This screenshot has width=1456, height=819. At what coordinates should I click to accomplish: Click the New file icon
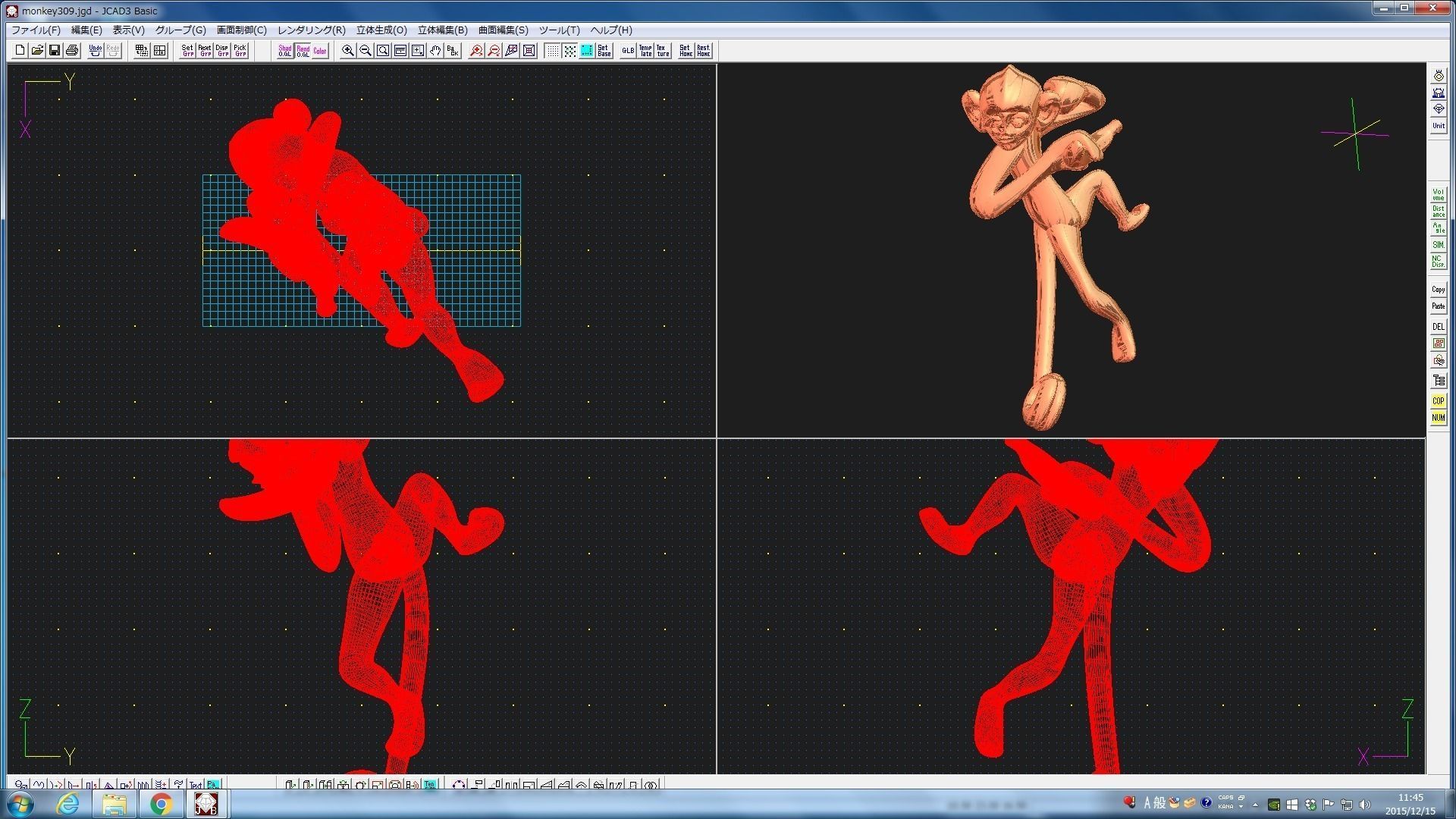point(20,51)
